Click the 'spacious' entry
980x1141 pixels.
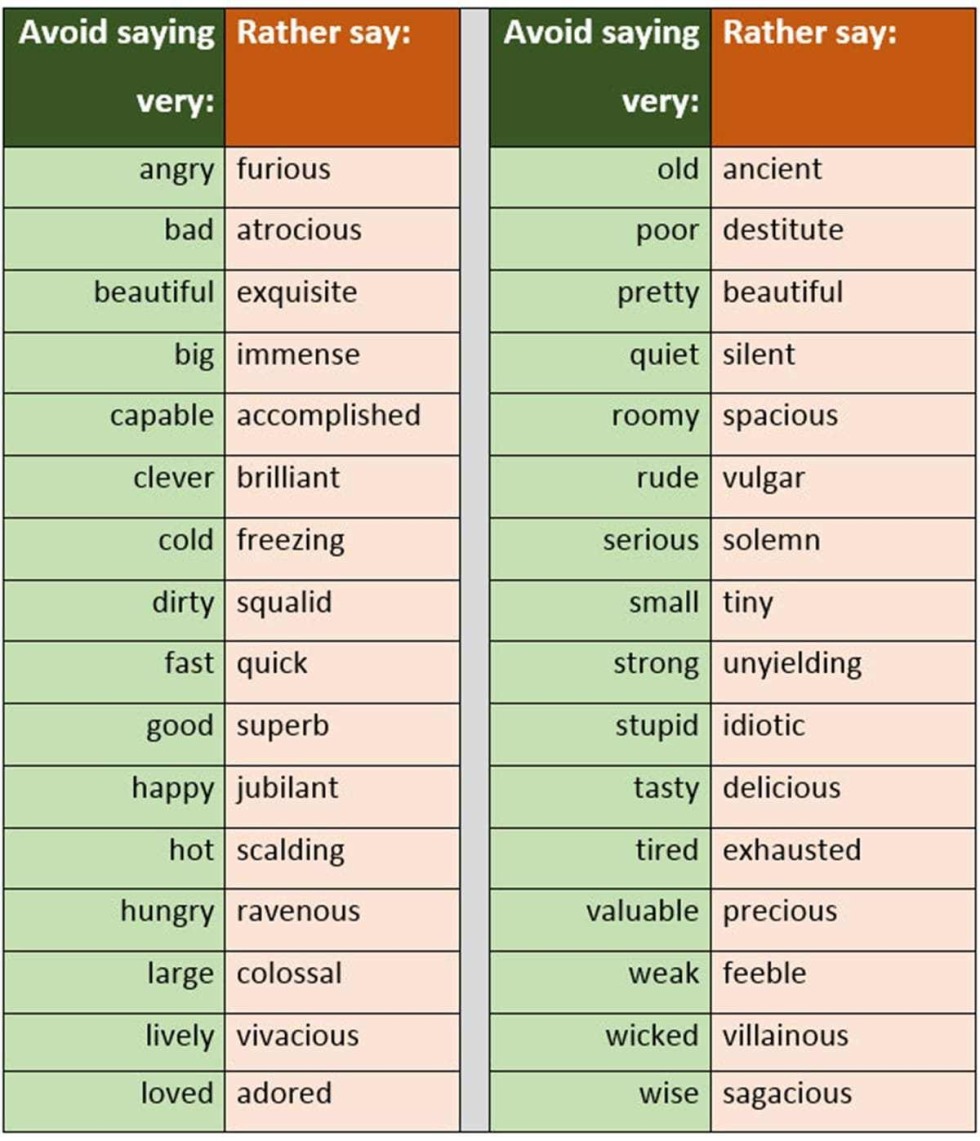pos(780,416)
